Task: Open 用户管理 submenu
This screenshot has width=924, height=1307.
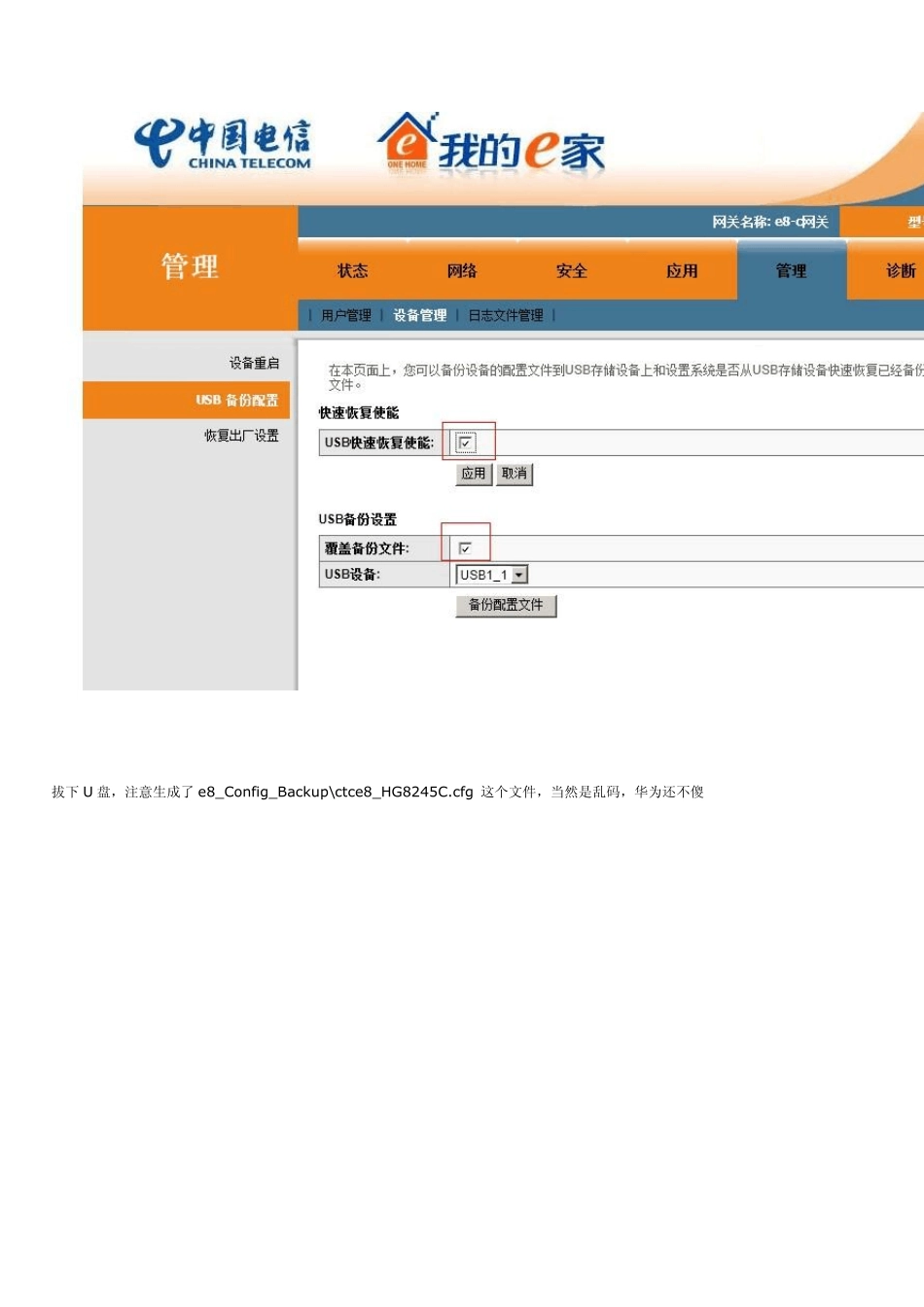Action: tap(346, 315)
